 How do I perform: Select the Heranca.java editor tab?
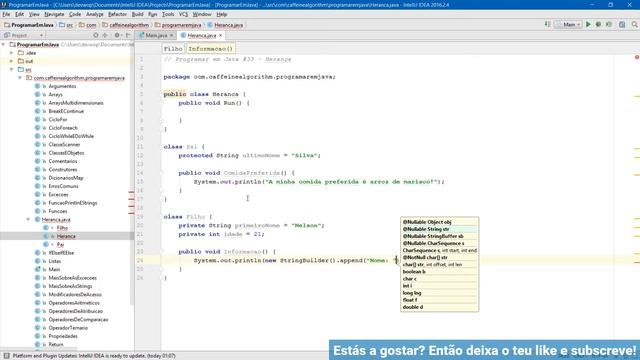[202, 36]
